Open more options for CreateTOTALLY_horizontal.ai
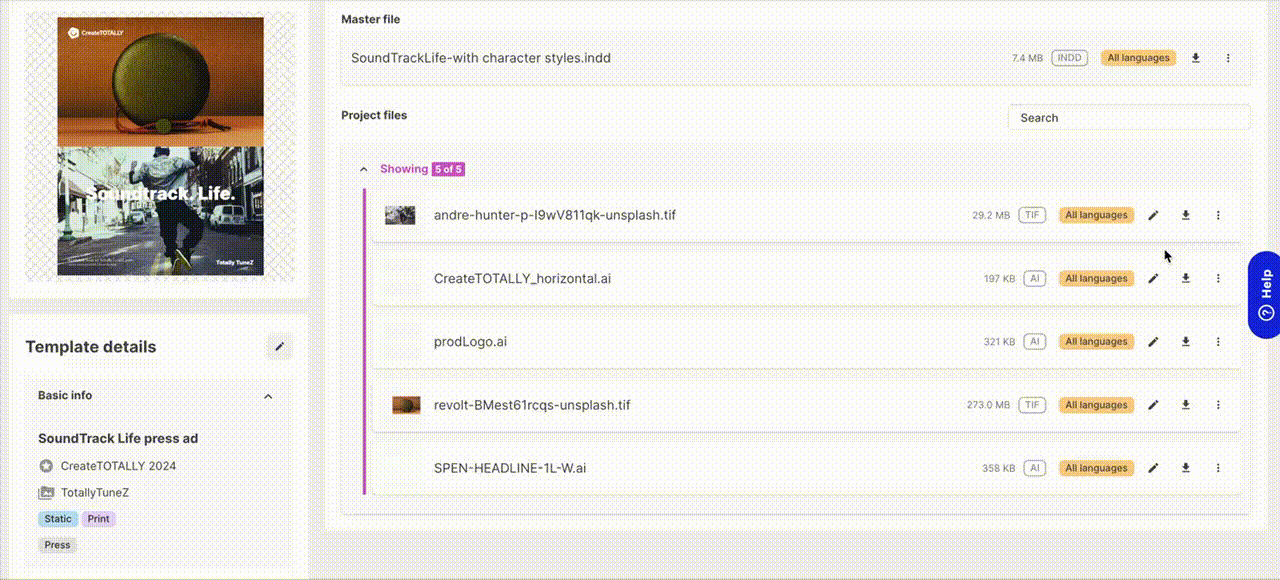The height and width of the screenshot is (580, 1280). coord(1218,278)
